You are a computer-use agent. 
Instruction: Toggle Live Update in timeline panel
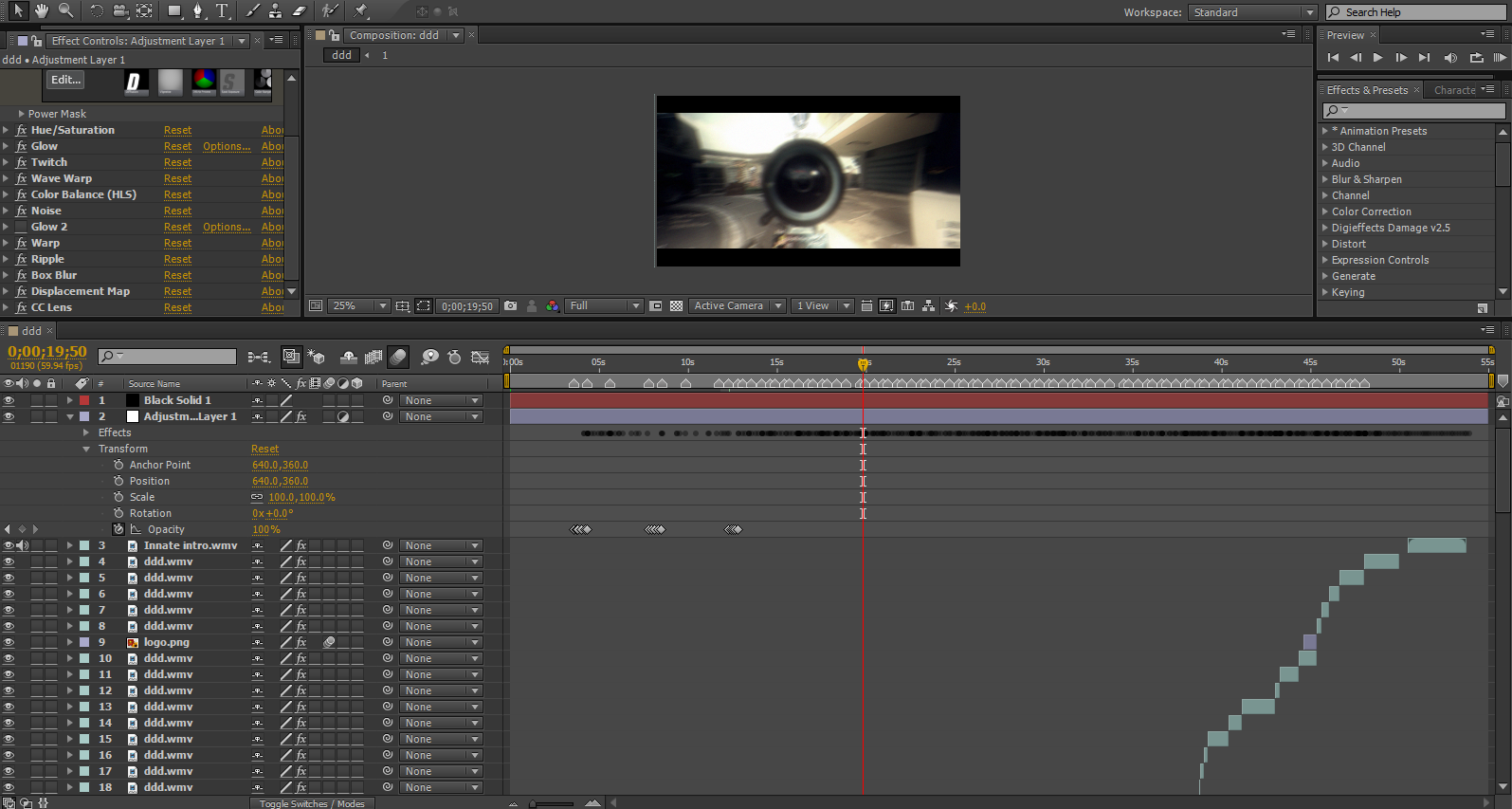(x=291, y=358)
